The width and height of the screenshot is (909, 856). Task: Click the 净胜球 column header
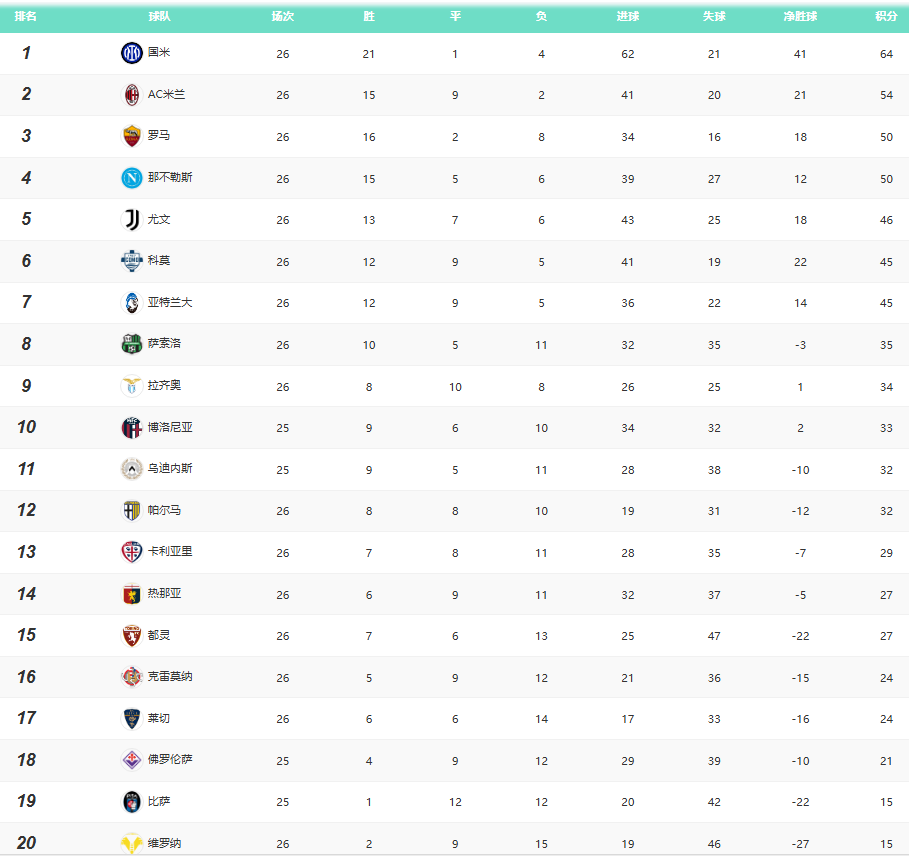pos(800,17)
